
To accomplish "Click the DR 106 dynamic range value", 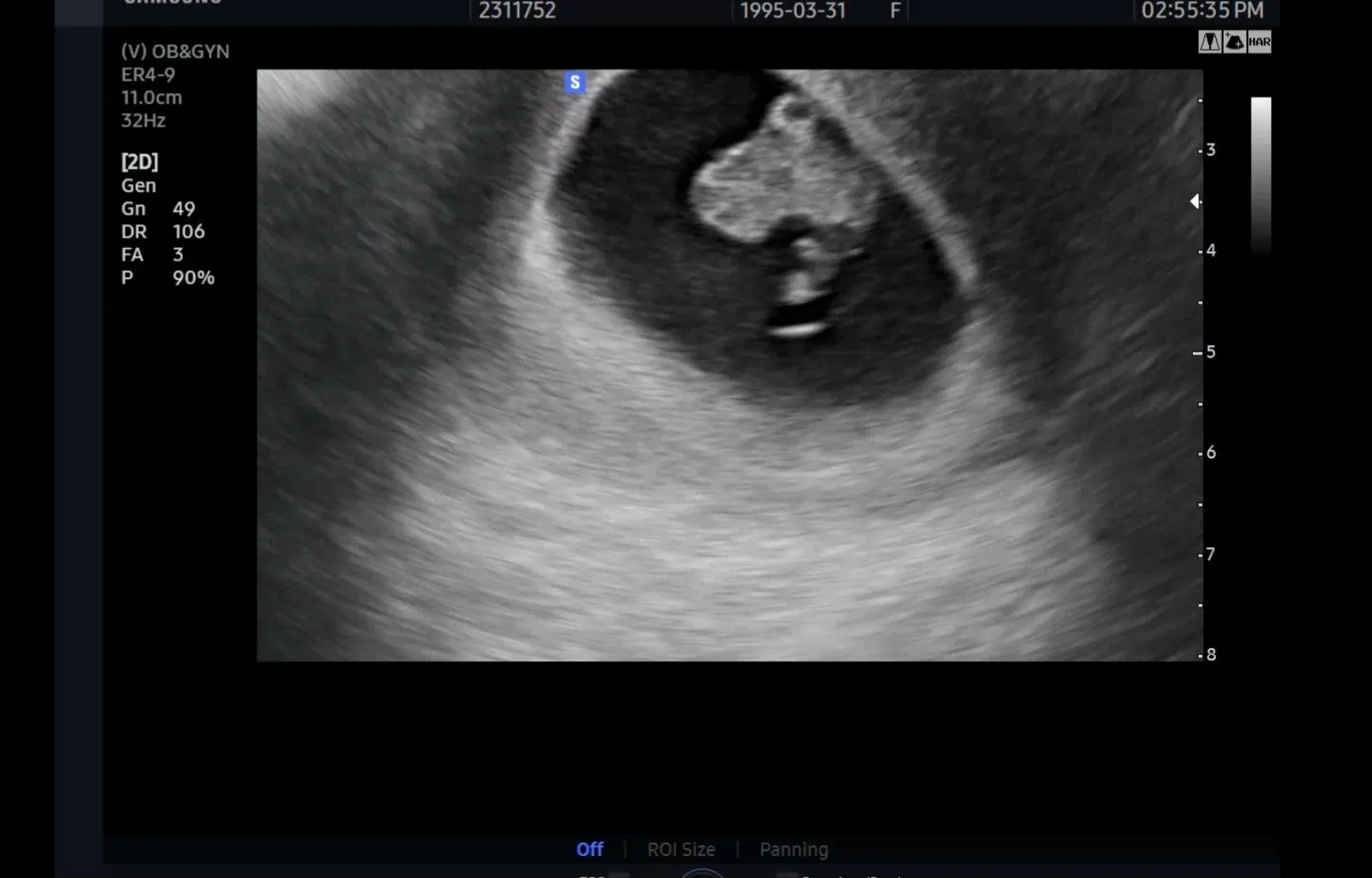I will coord(162,231).
